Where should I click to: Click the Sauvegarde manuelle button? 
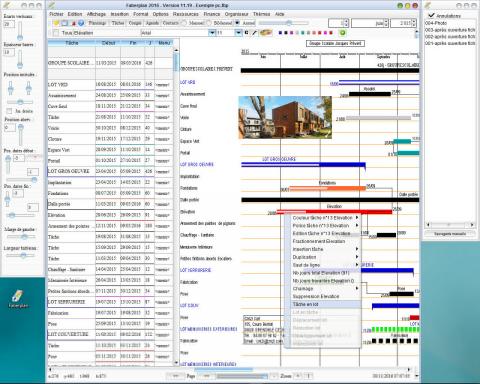[x=450, y=234]
